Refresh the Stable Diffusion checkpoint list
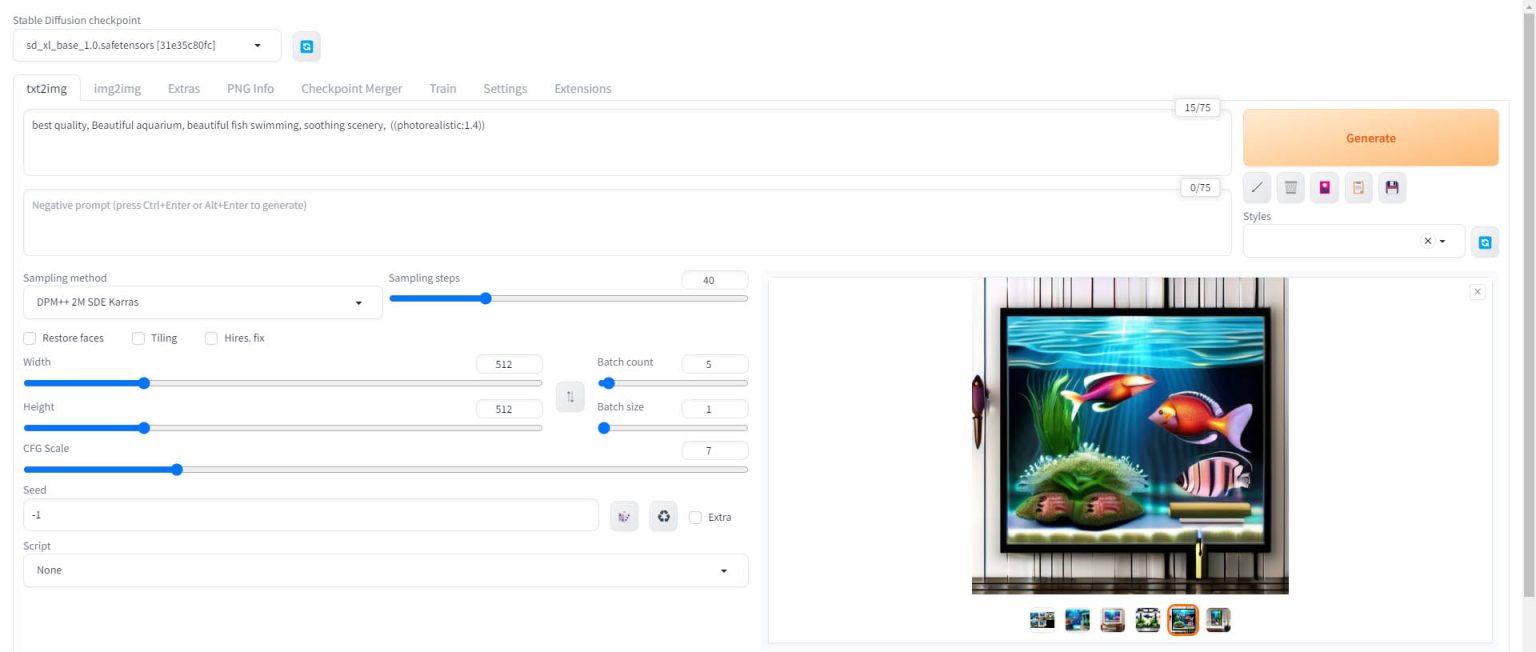The width and height of the screenshot is (1536, 652). point(306,46)
